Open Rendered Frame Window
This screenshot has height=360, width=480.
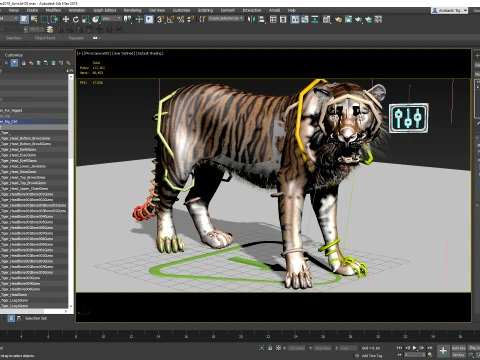pyautogui.click(x=348, y=19)
